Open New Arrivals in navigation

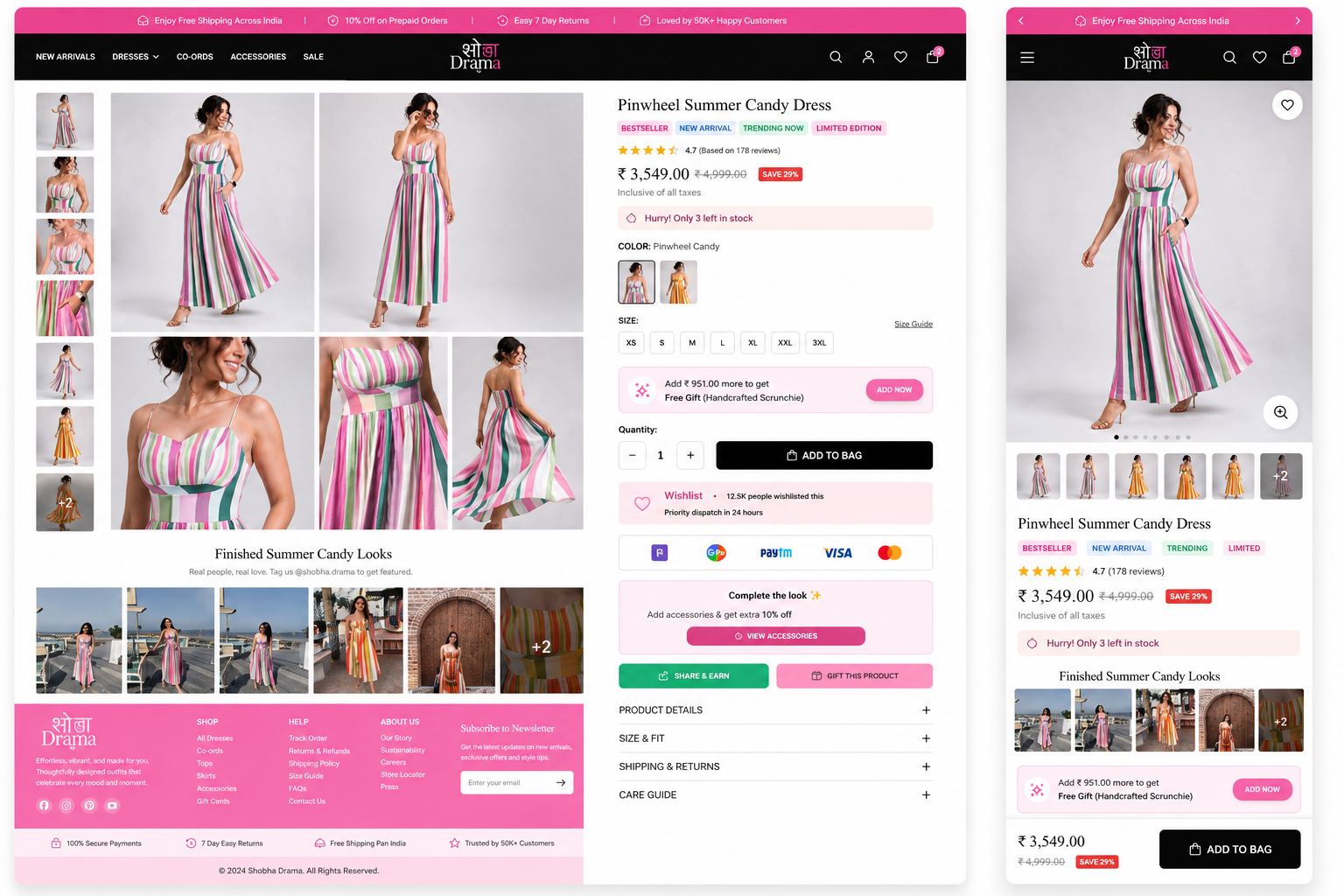(66, 57)
